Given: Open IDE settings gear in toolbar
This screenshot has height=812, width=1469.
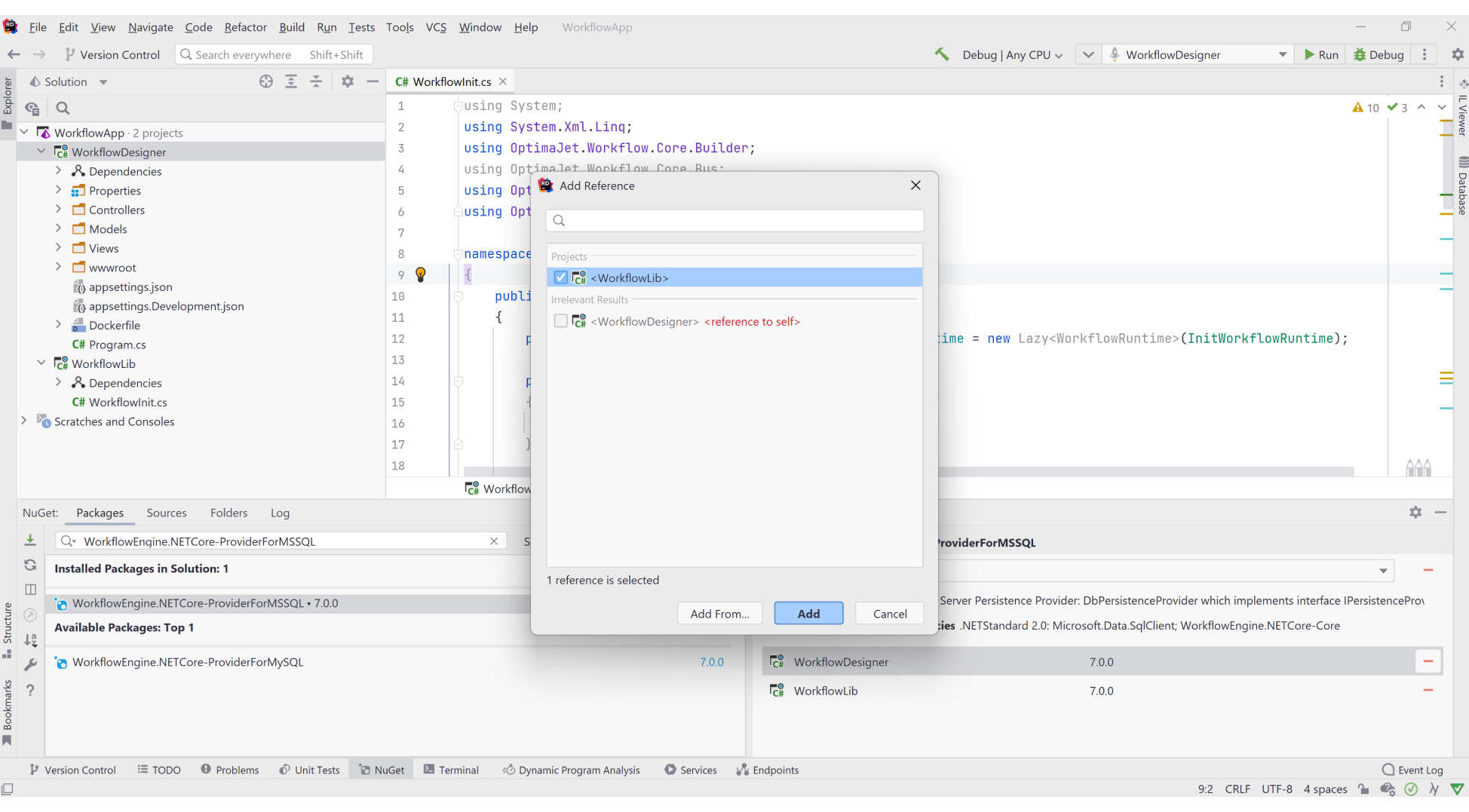Looking at the screenshot, I should [1458, 54].
